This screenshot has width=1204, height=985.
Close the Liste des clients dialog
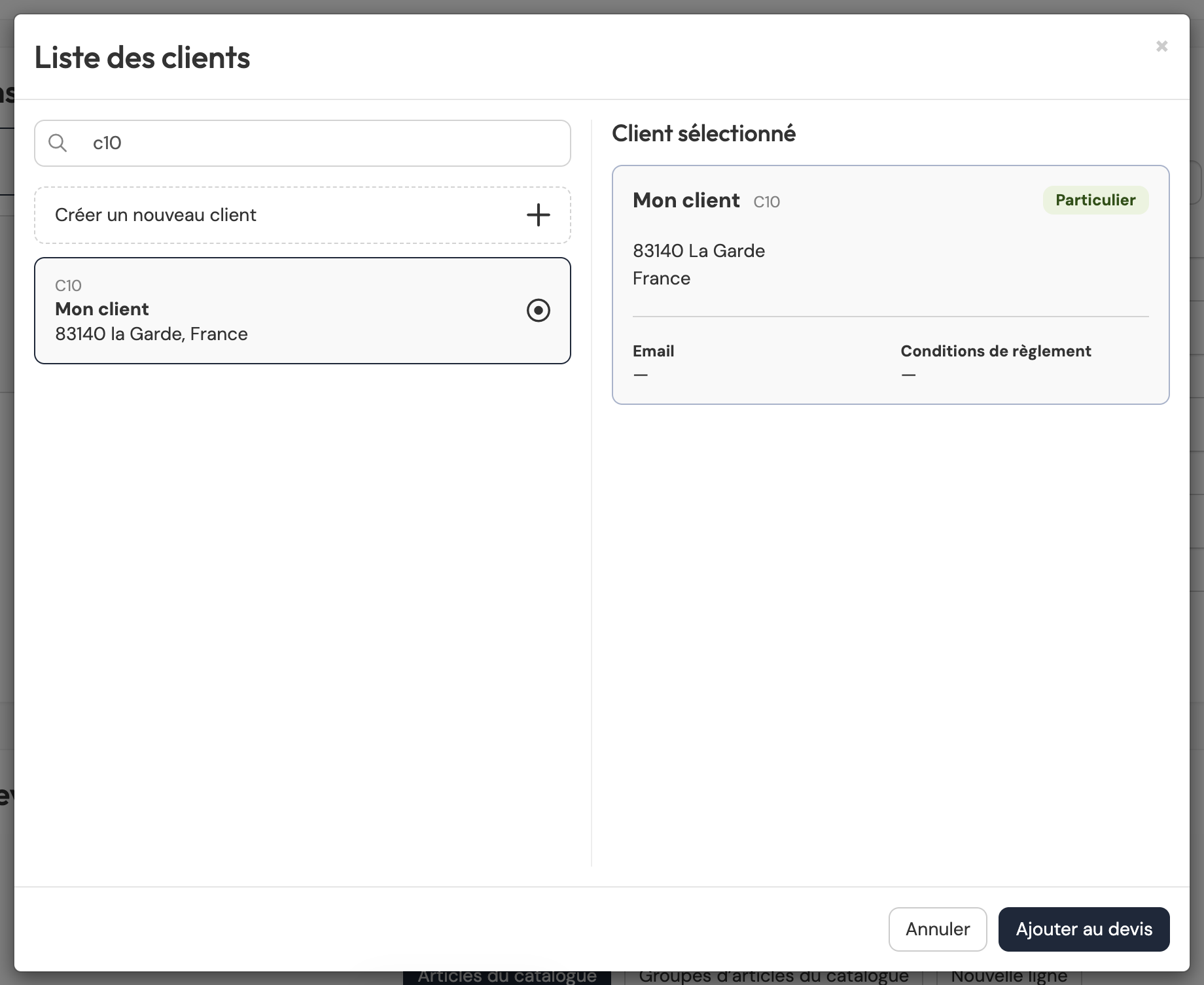pos(1161,46)
